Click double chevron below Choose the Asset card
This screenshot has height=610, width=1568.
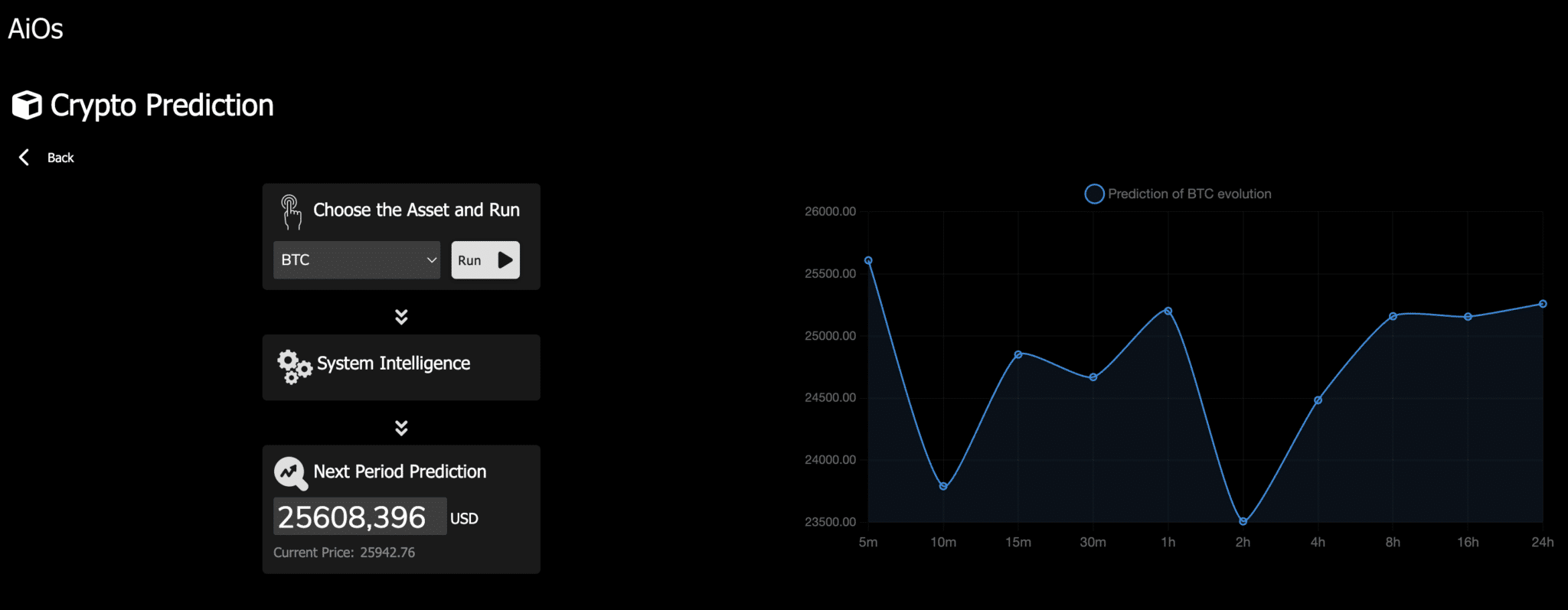[x=401, y=317]
